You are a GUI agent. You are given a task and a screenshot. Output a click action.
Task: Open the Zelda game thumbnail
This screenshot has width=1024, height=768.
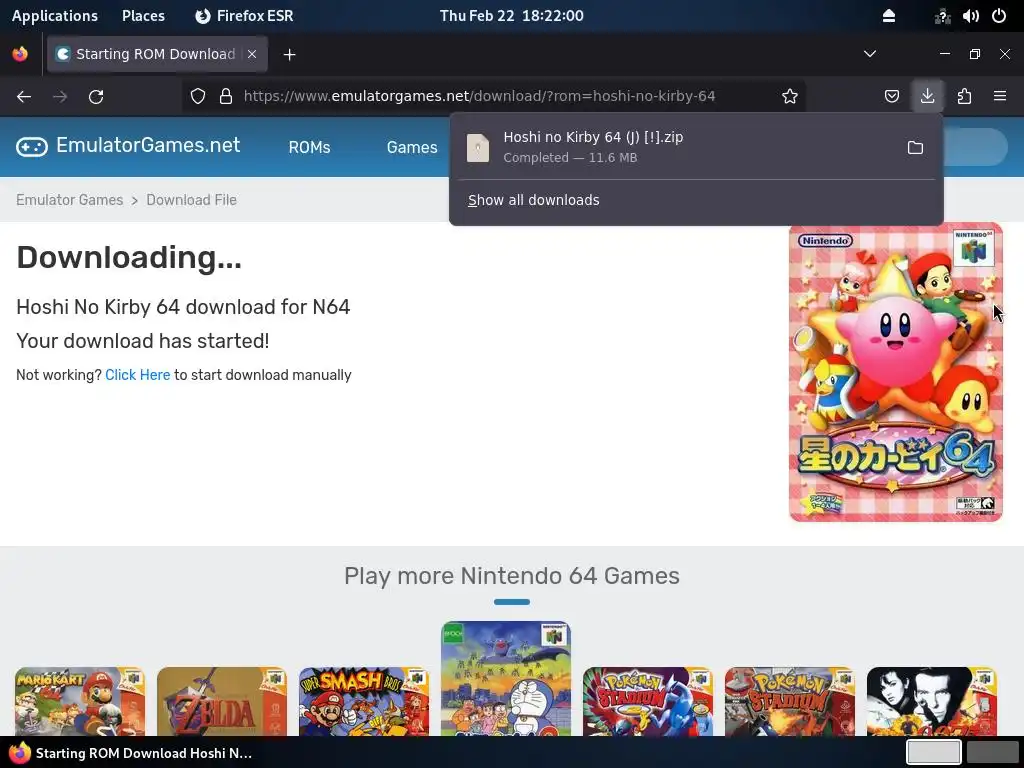point(221,701)
